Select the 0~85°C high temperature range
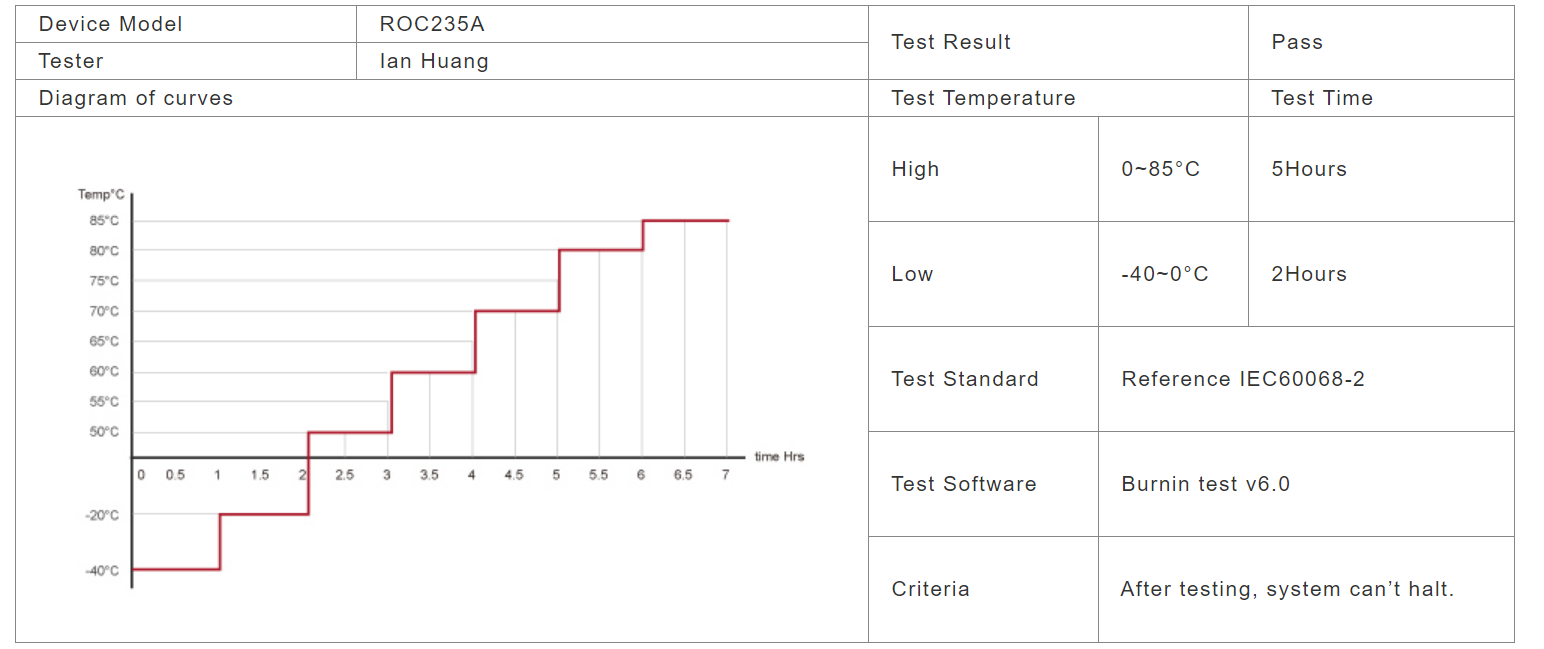Screen dimensions: 1544x649 pyautogui.click(x=1160, y=169)
